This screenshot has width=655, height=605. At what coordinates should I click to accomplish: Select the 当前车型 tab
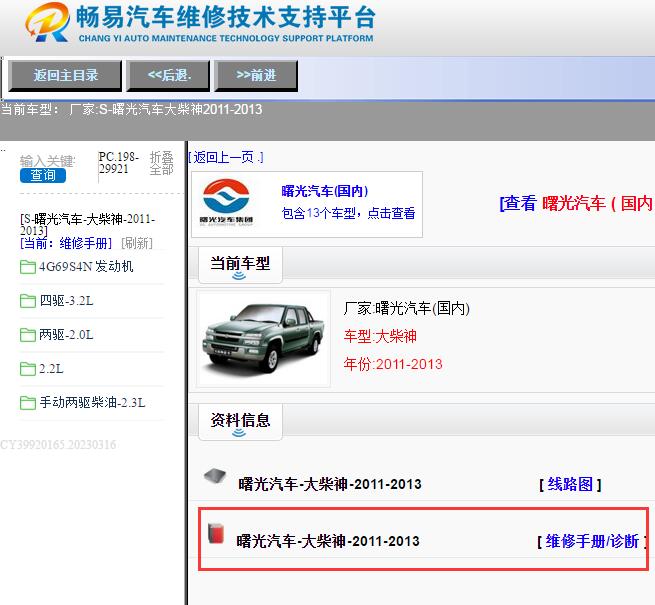click(x=240, y=265)
